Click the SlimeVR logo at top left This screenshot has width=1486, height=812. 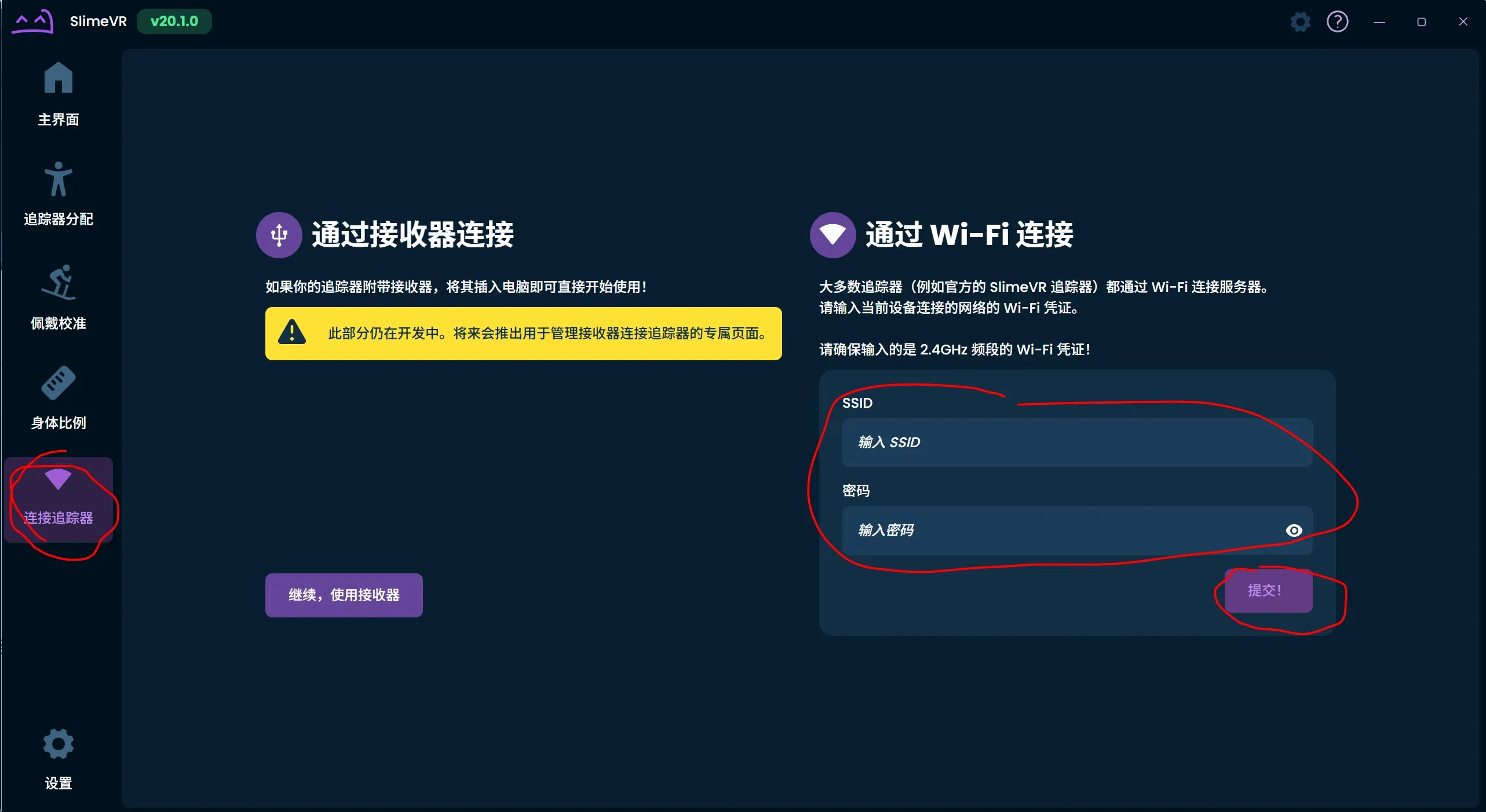tap(32, 21)
